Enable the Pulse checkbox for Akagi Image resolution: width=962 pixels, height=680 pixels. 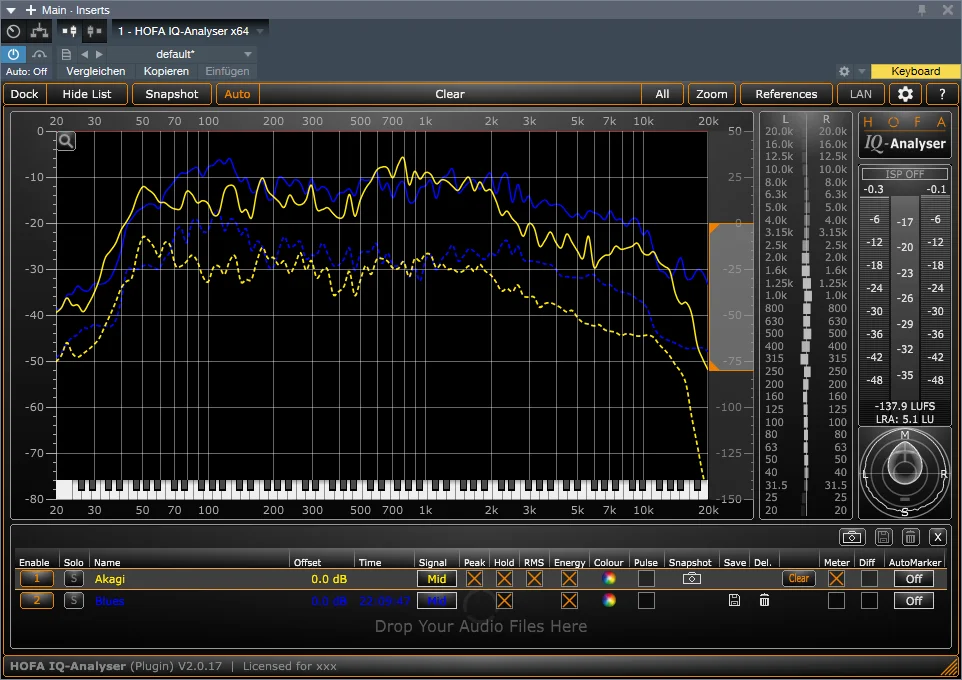(646, 578)
